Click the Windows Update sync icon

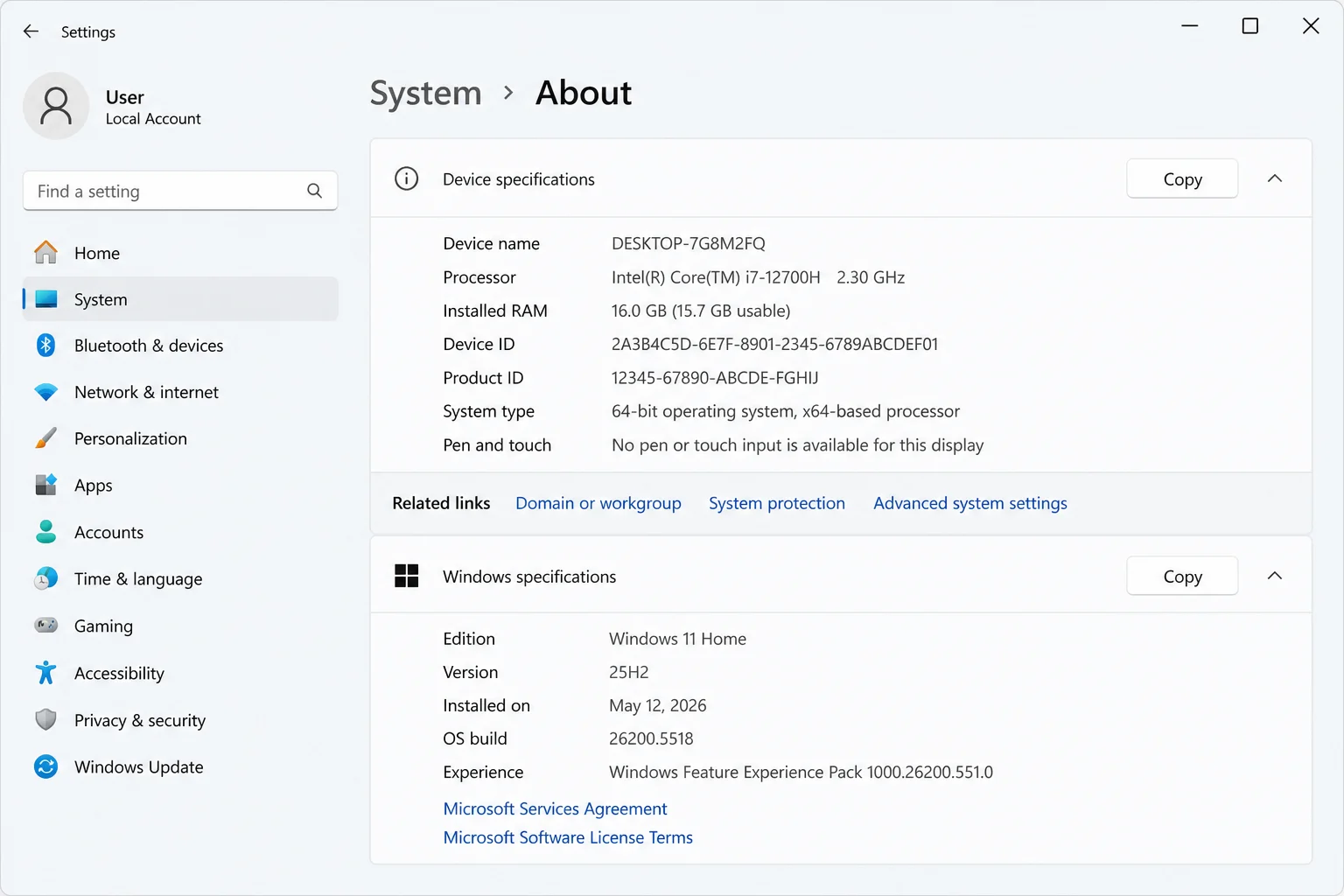[45, 766]
